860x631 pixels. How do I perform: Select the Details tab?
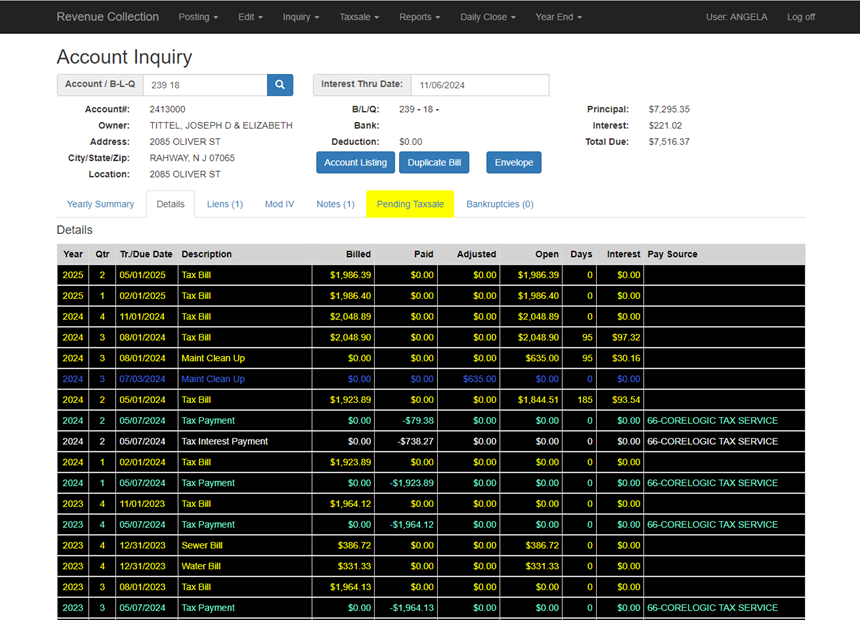click(171, 204)
